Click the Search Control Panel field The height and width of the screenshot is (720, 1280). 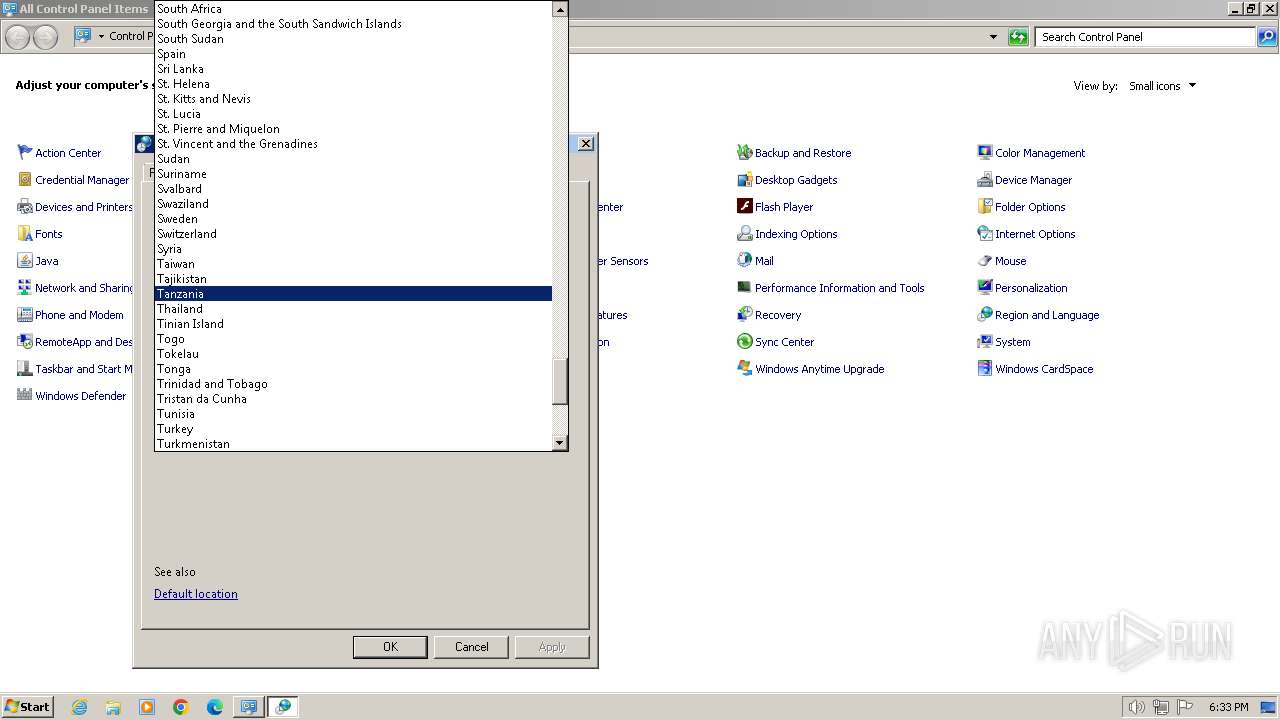[1146, 37]
